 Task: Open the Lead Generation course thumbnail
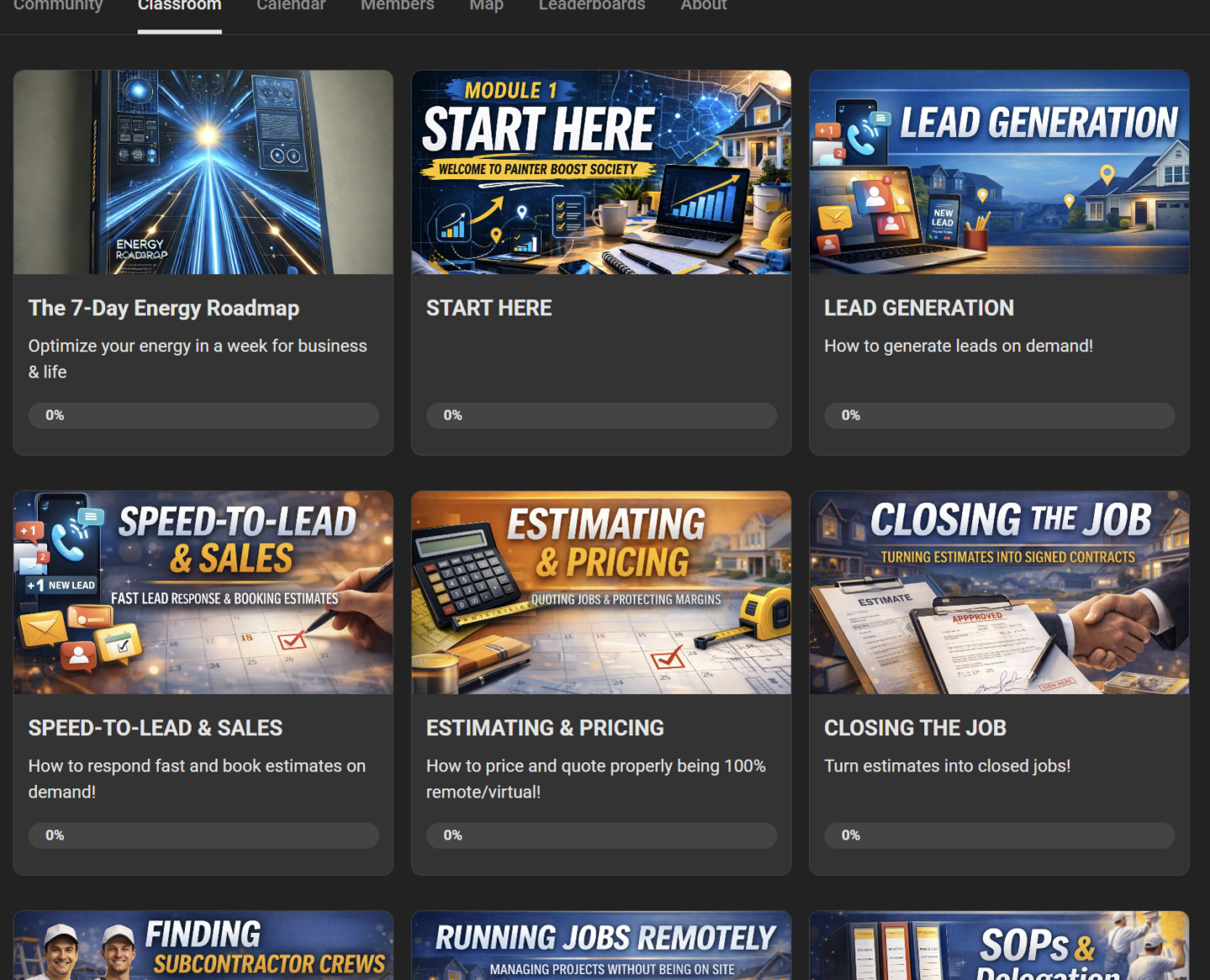[999, 172]
